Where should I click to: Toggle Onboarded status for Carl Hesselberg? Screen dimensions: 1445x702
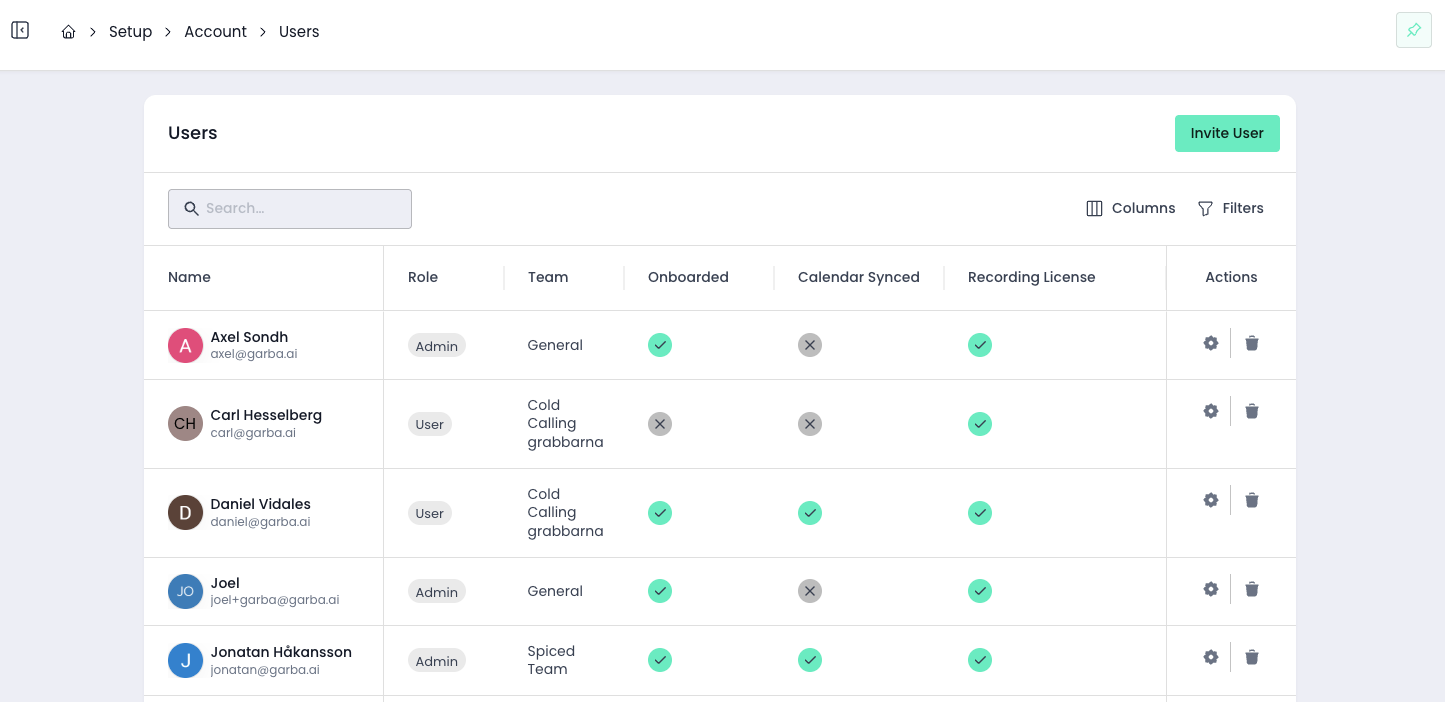(x=659, y=424)
